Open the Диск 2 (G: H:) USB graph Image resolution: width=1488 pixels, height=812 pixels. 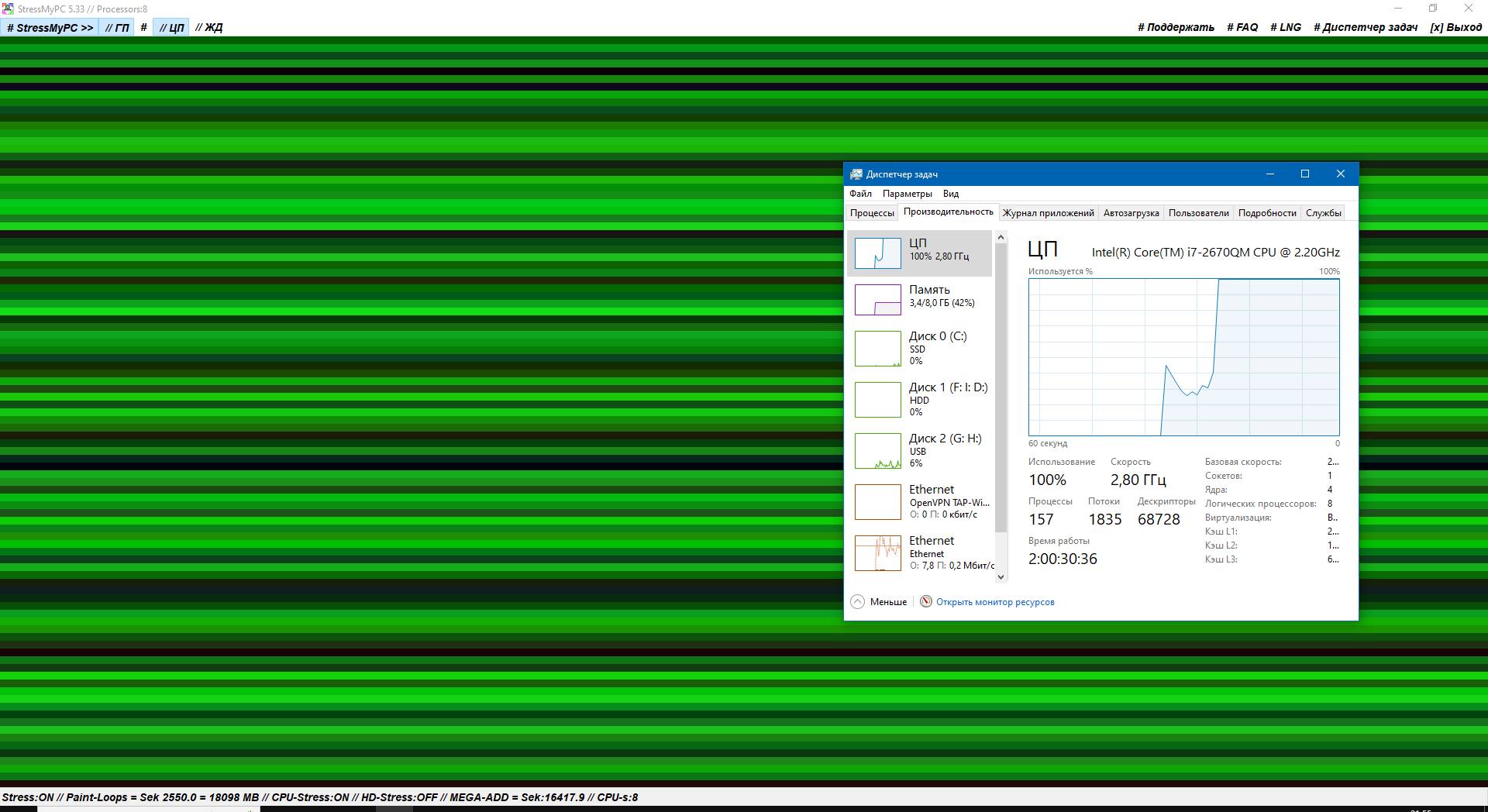tap(877, 451)
